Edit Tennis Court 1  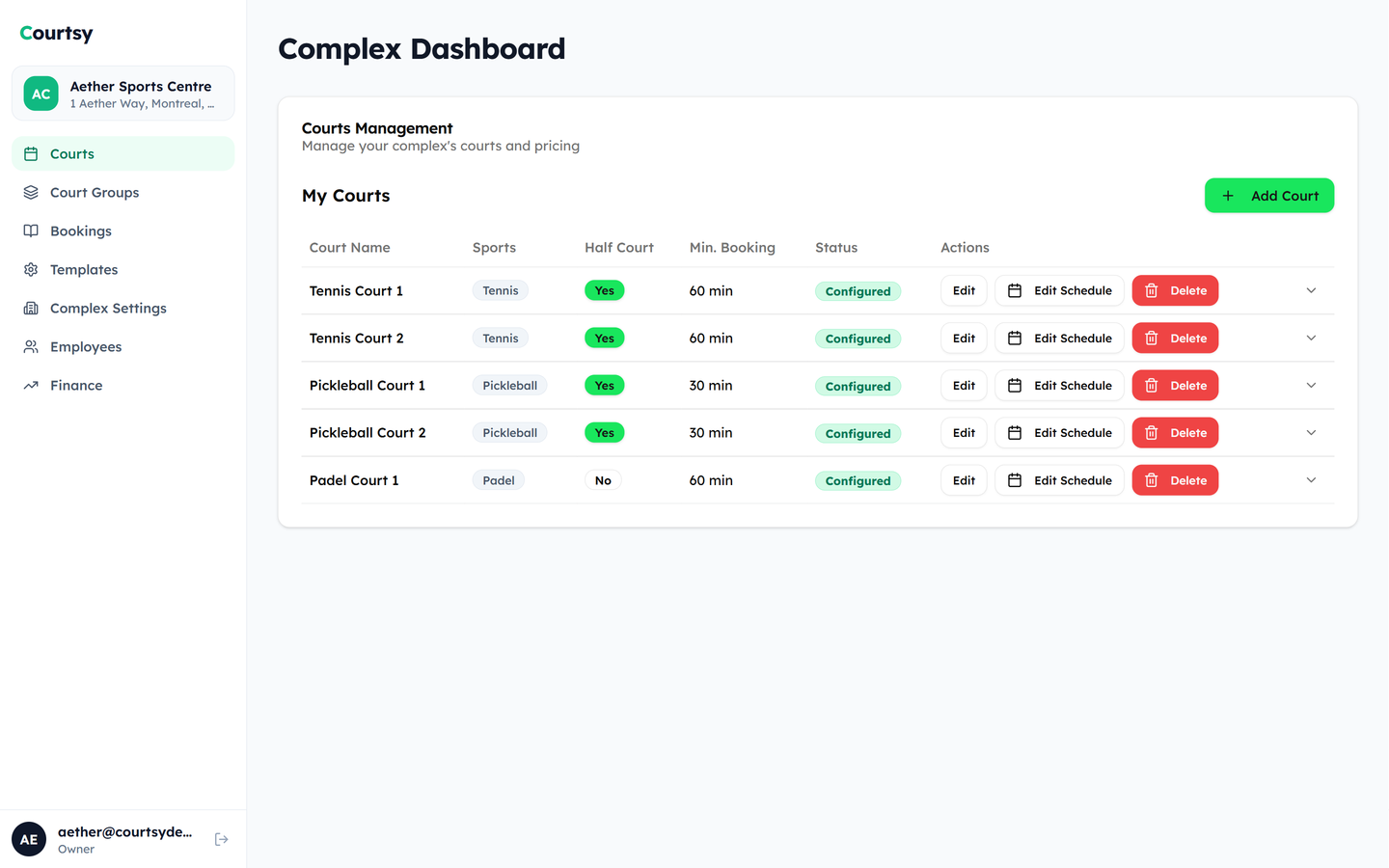pos(964,290)
